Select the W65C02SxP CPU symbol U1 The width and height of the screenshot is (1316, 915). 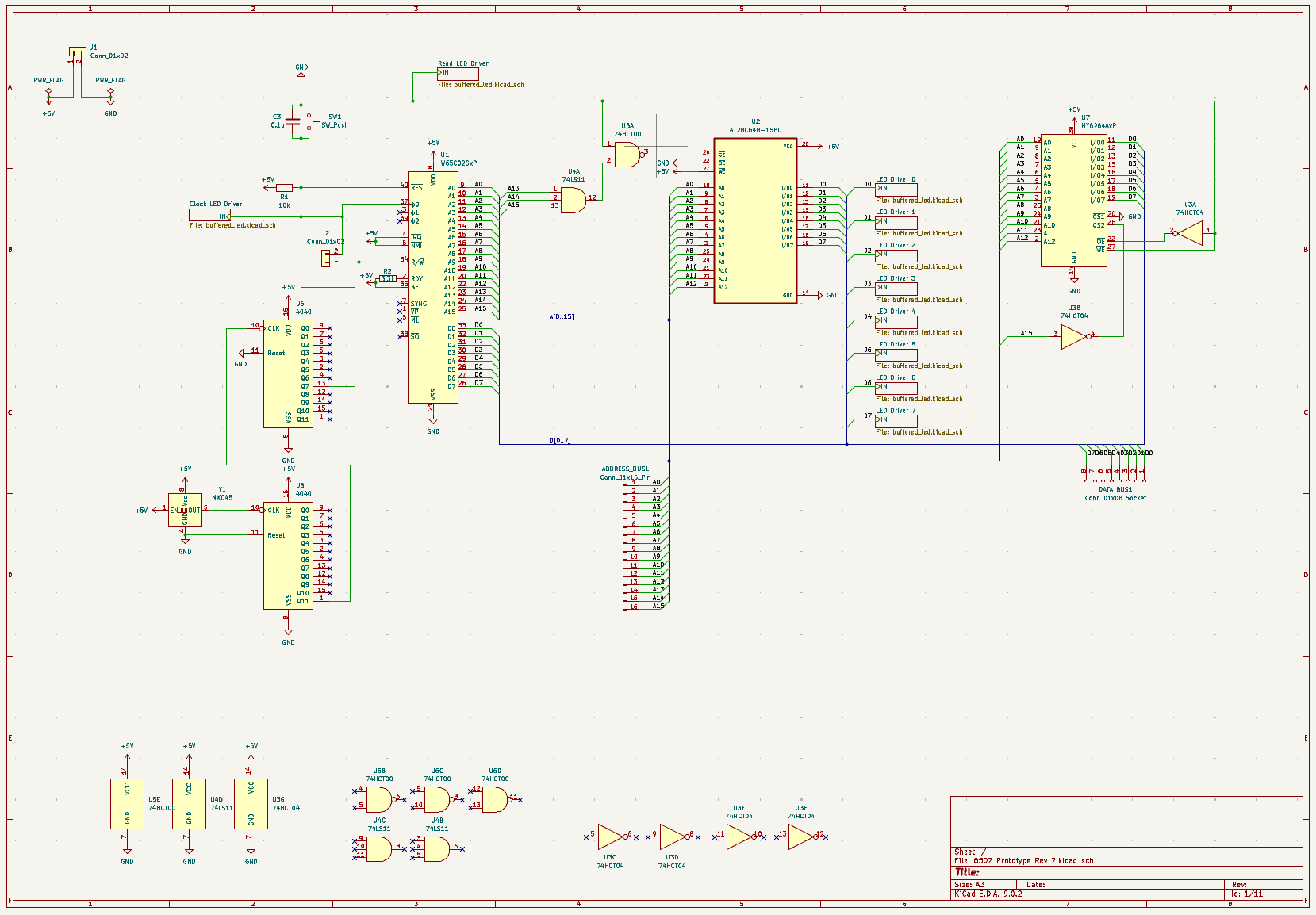432,287
